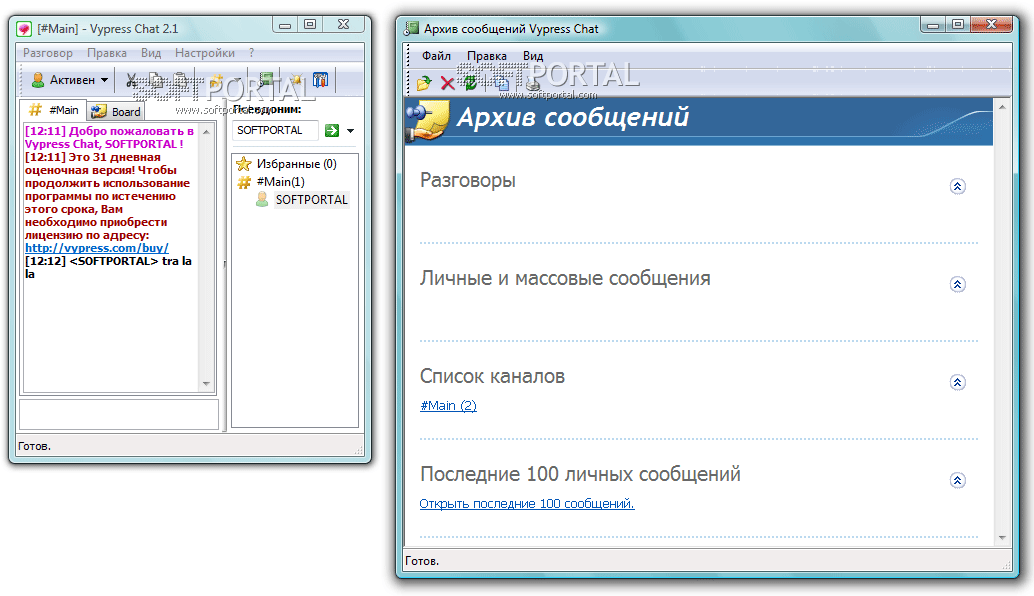
Task: Click the welcome message 'Добро пожаловать в Vypress Chat'
Action: coord(109,137)
